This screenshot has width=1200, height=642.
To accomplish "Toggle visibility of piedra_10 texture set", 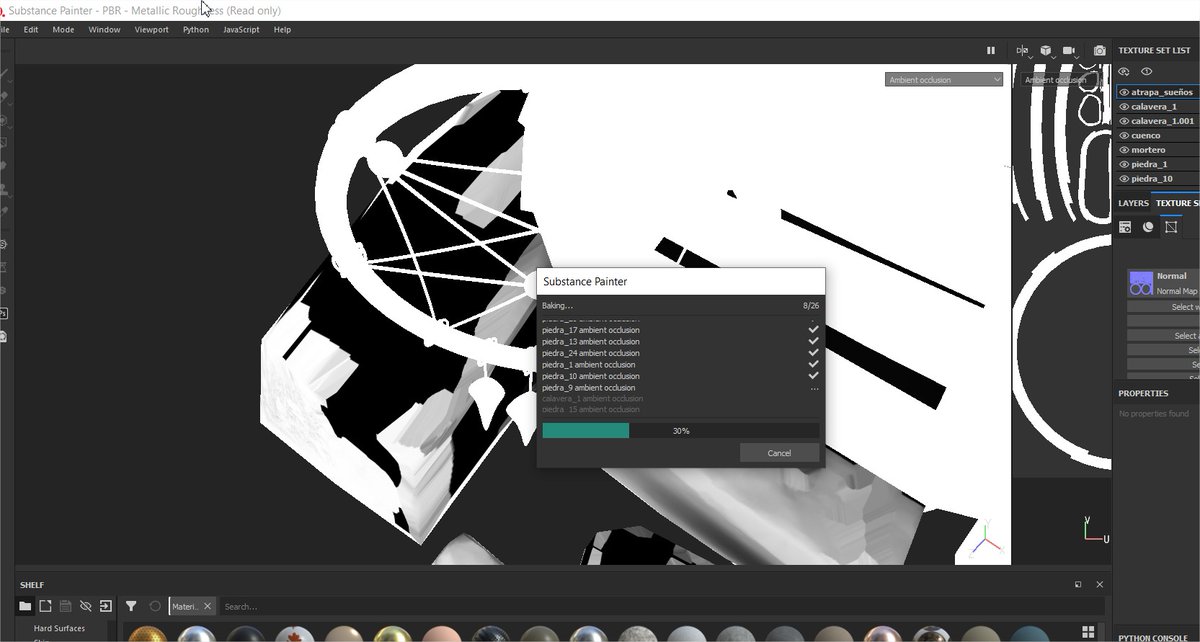I will (x=1124, y=179).
